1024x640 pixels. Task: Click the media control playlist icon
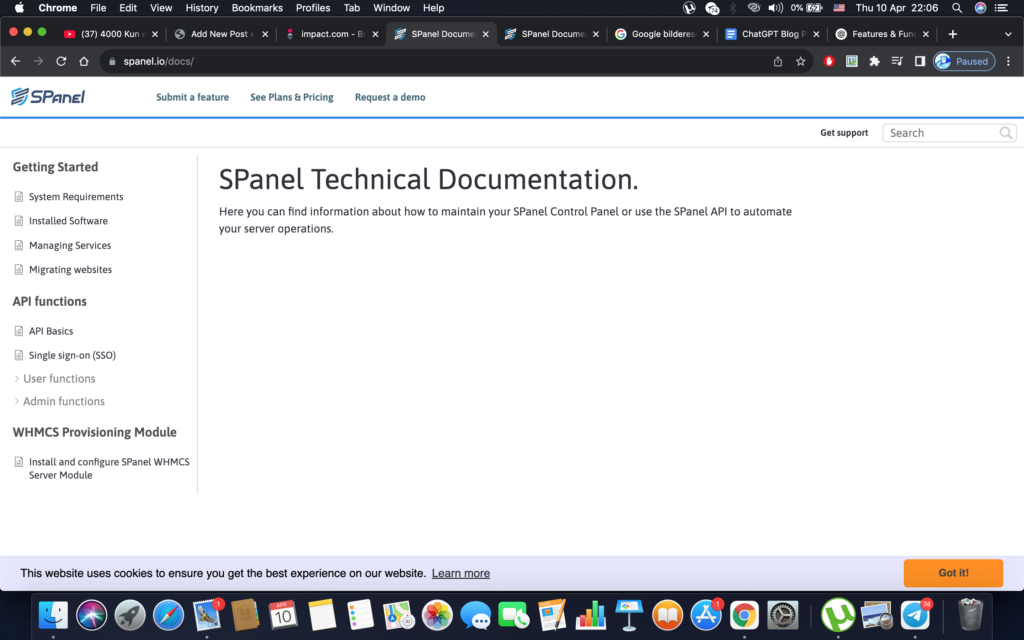point(897,61)
